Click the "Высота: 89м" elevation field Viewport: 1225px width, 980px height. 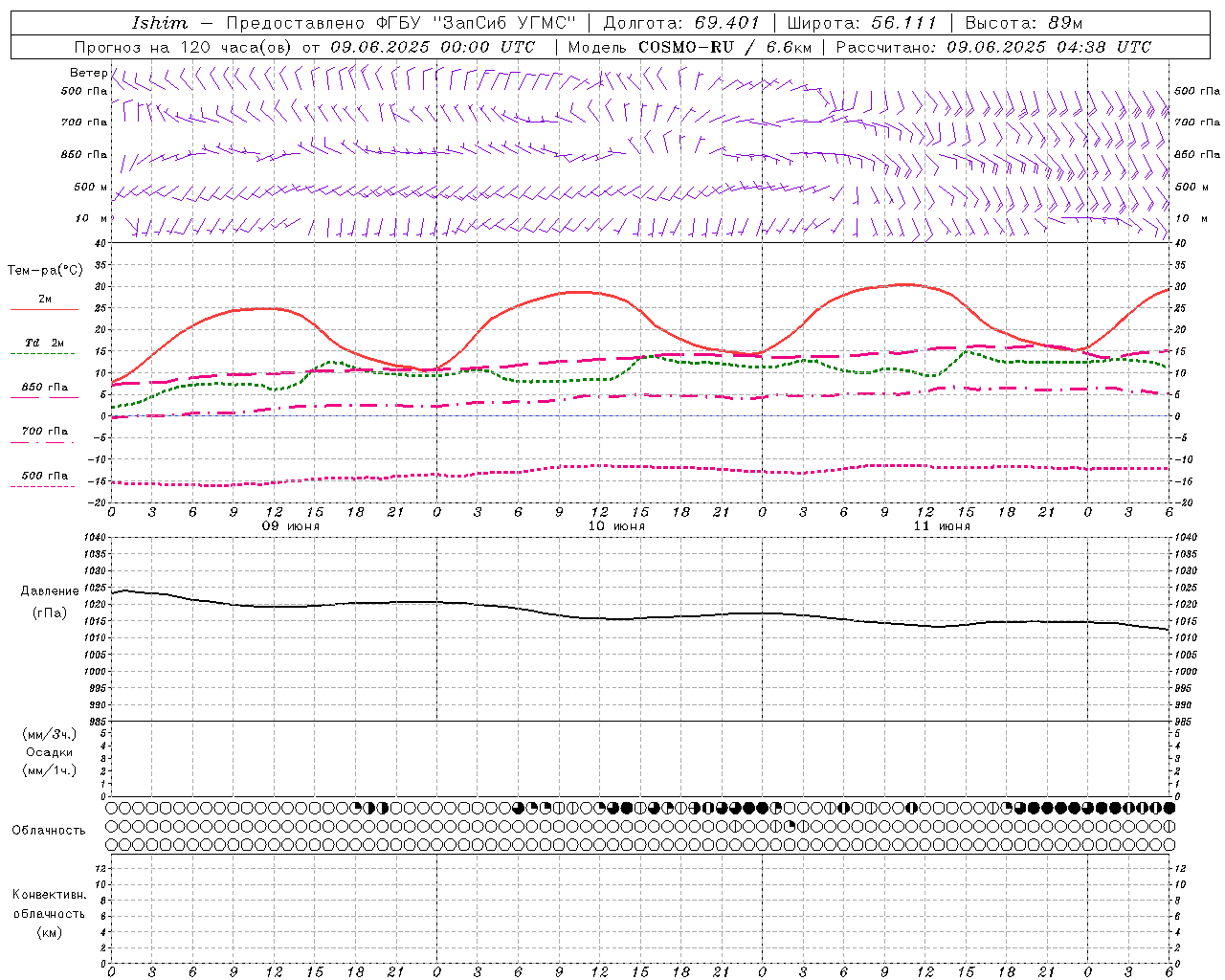[x=1024, y=23]
